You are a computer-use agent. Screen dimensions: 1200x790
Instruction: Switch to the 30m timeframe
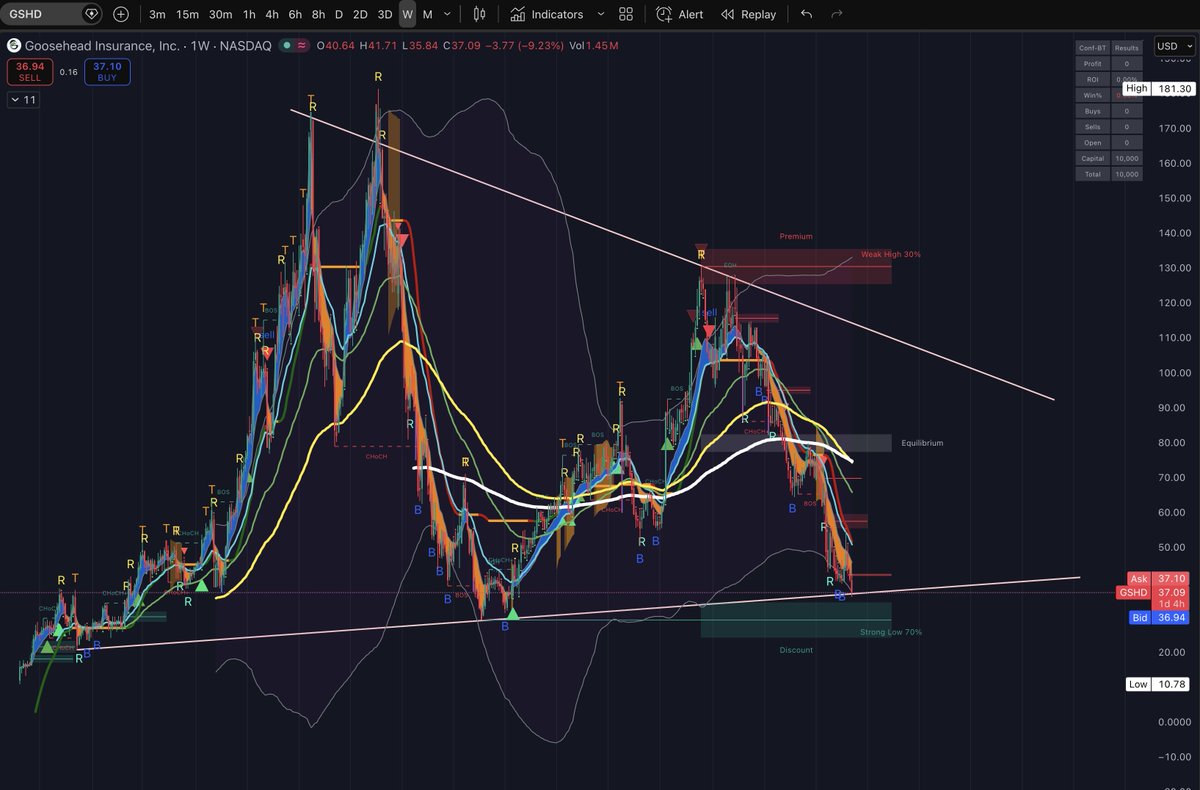(x=220, y=14)
